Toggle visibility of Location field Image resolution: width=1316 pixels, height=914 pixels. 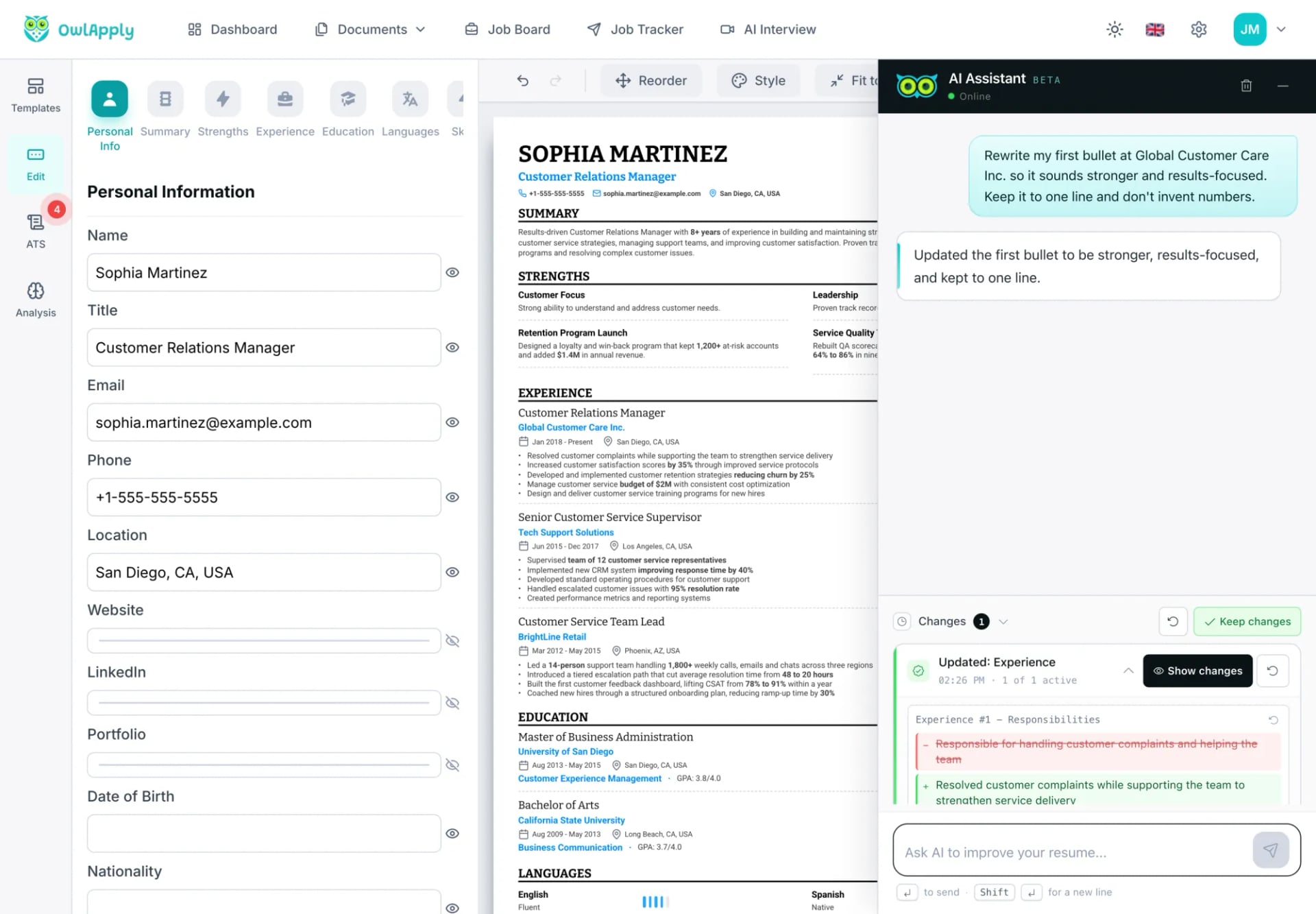pos(452,572)
